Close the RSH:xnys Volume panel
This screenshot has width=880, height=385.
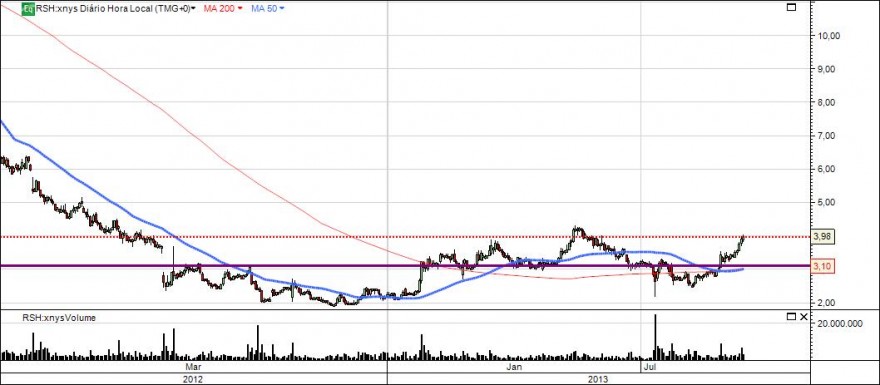point(804,317)
